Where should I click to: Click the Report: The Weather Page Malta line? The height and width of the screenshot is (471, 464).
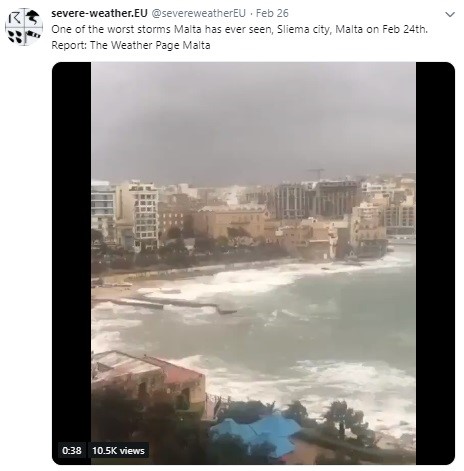(x=131, y=45)
